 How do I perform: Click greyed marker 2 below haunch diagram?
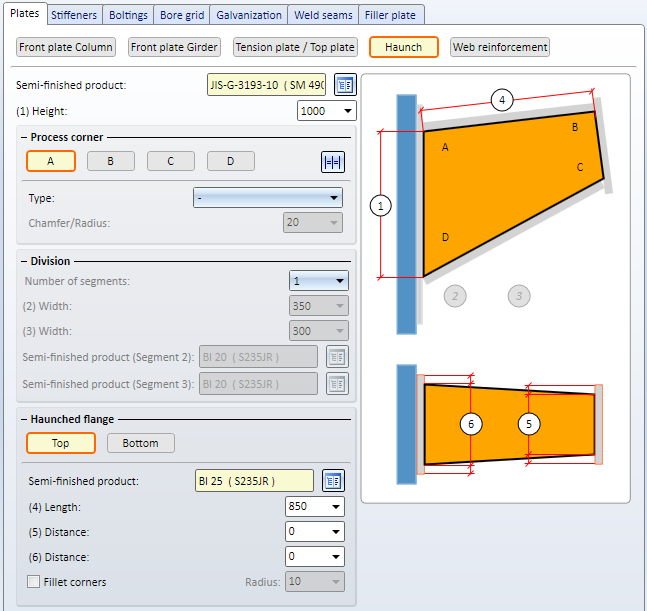click(x=454, y=295)
